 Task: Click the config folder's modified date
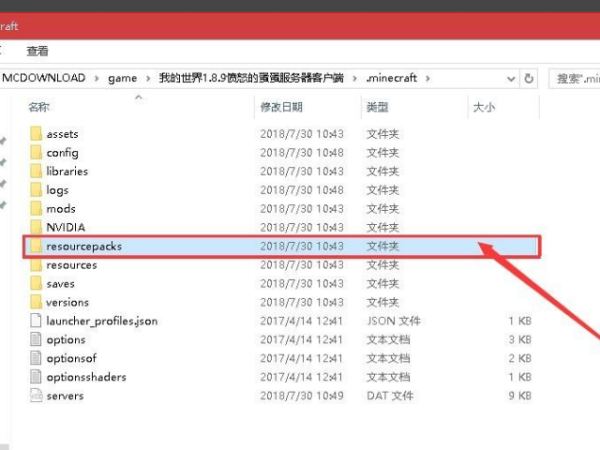(x=302, y=153)
